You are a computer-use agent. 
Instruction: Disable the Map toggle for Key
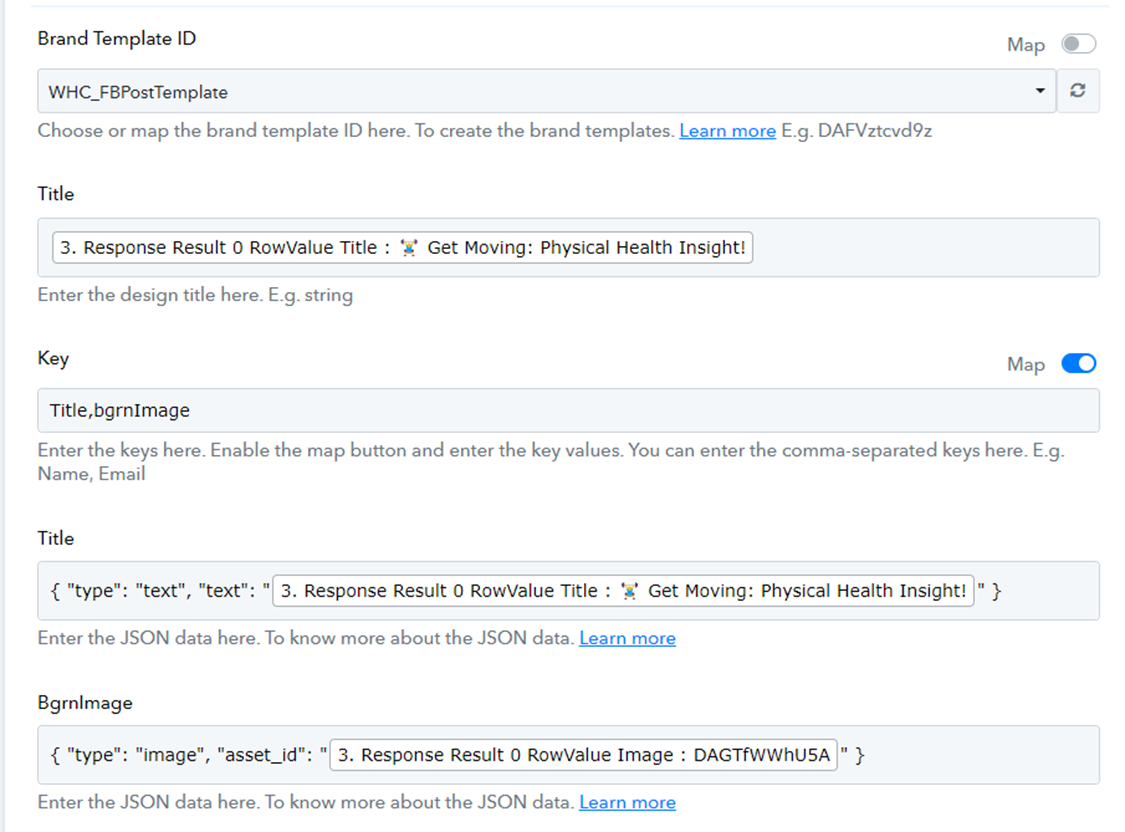tap(1078, 364)
